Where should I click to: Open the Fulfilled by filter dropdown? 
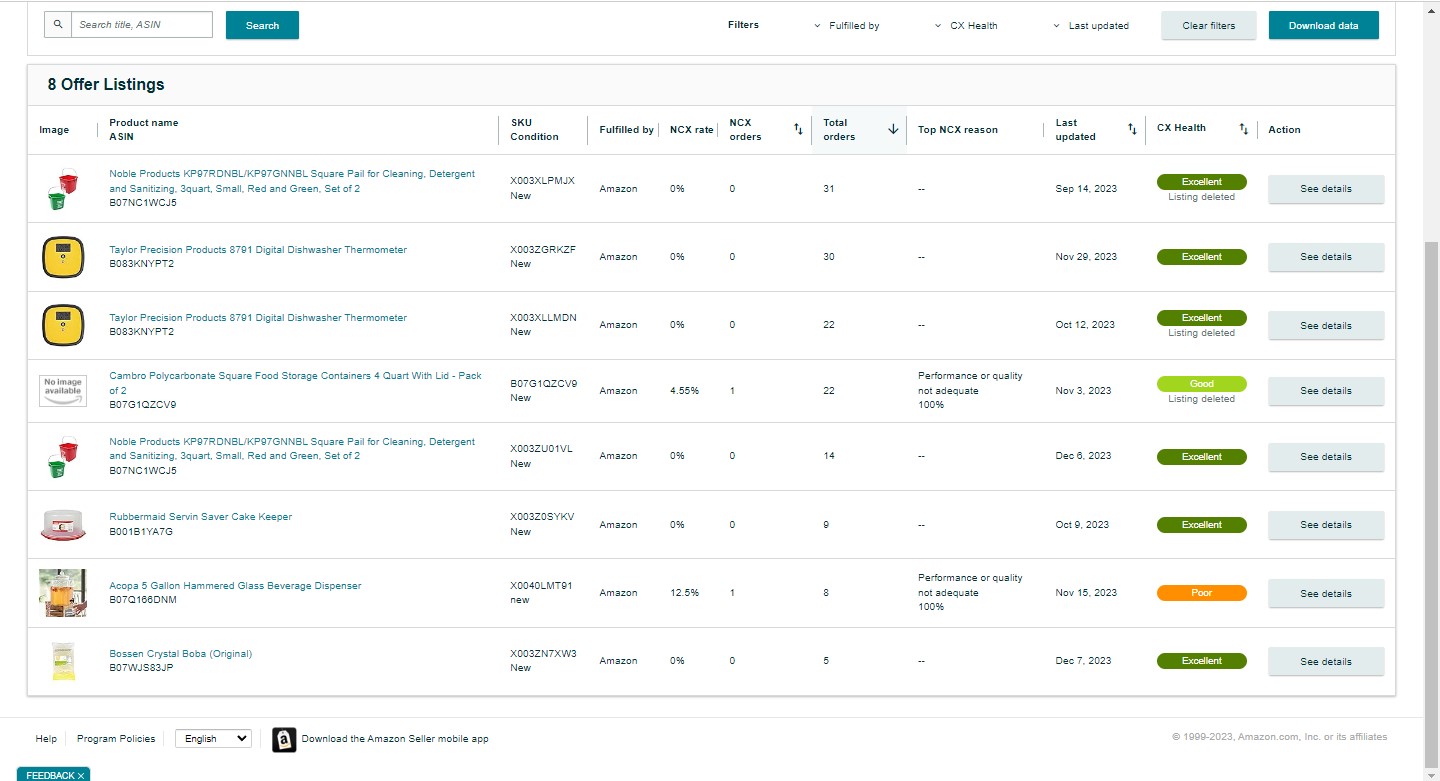tap(846, 26)
